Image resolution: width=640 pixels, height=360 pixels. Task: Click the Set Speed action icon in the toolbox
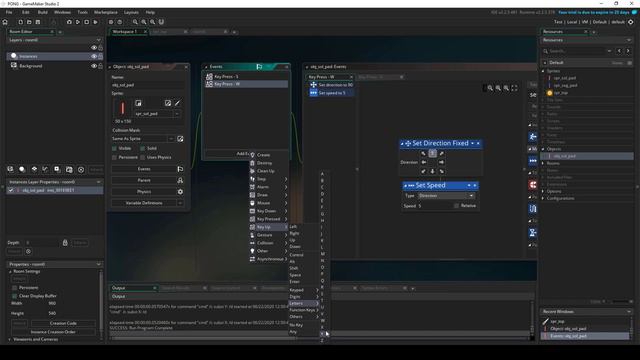coord(533,161)
